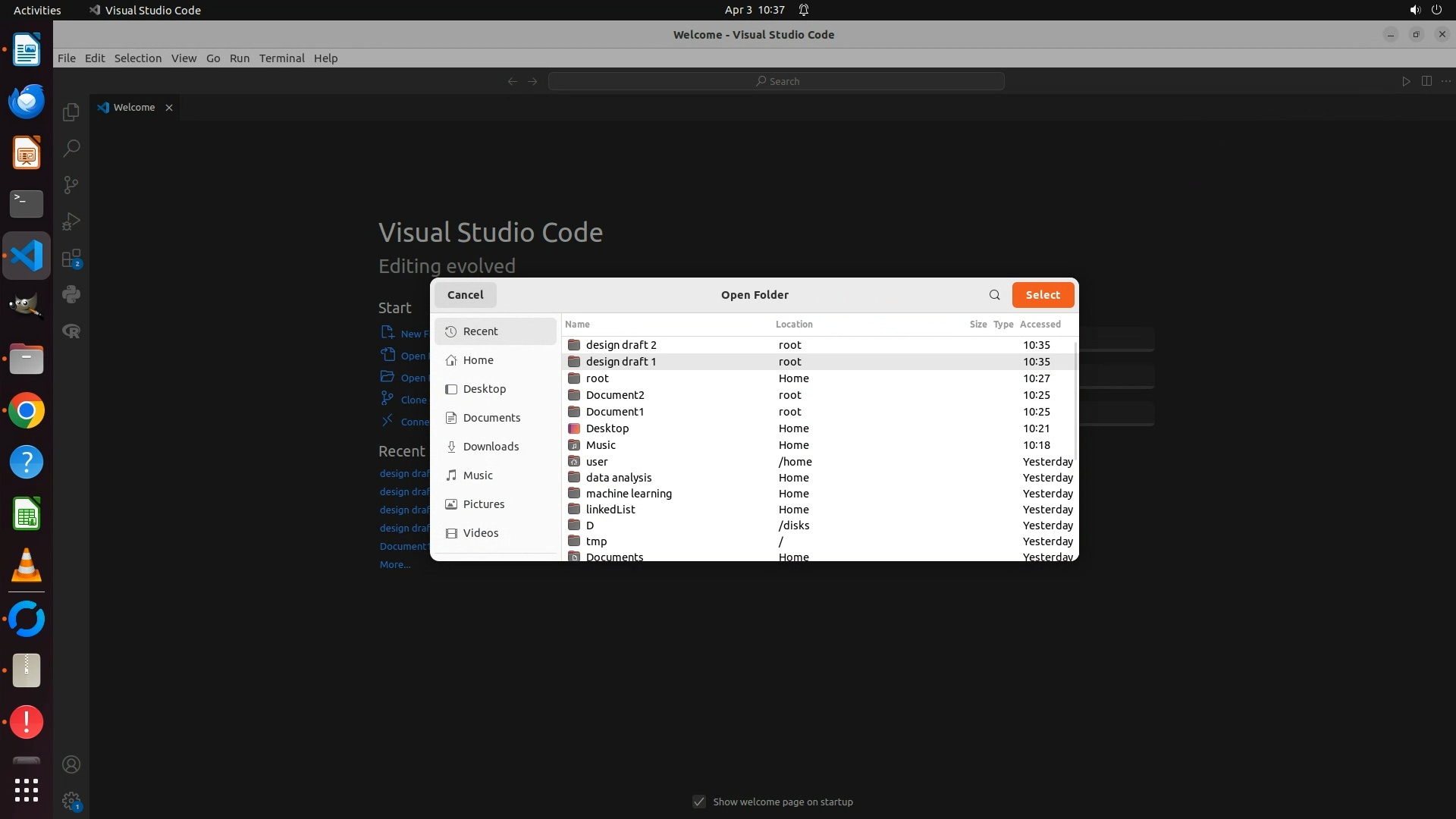Launch Google Chrome from the dock

[27, 411]
